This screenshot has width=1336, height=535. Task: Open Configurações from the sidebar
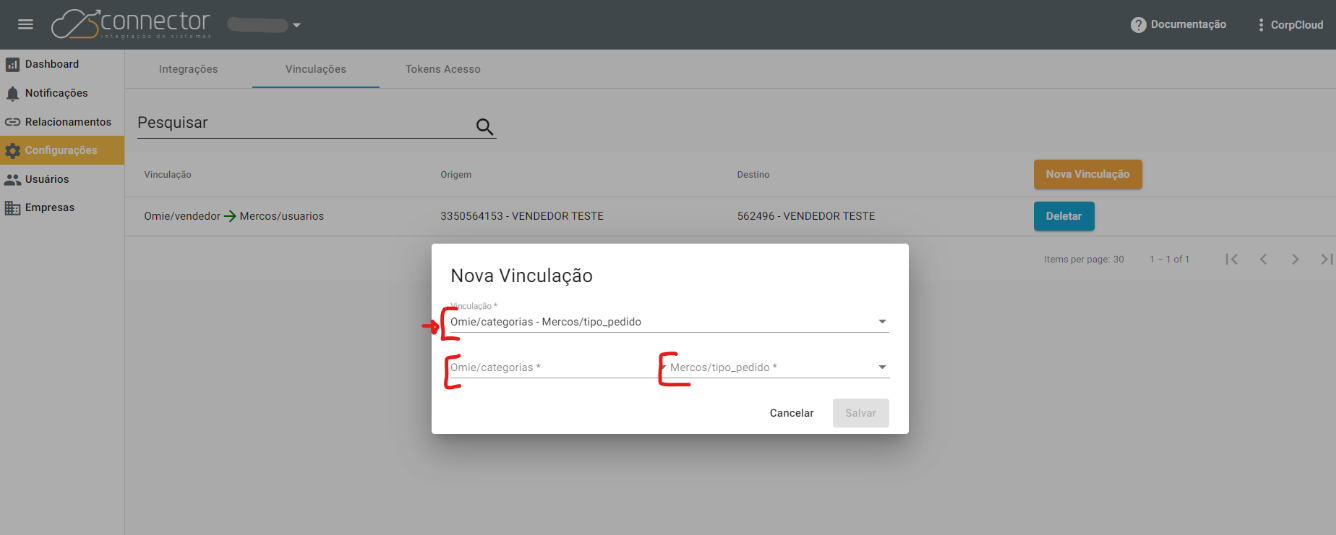tap(62, 151)
